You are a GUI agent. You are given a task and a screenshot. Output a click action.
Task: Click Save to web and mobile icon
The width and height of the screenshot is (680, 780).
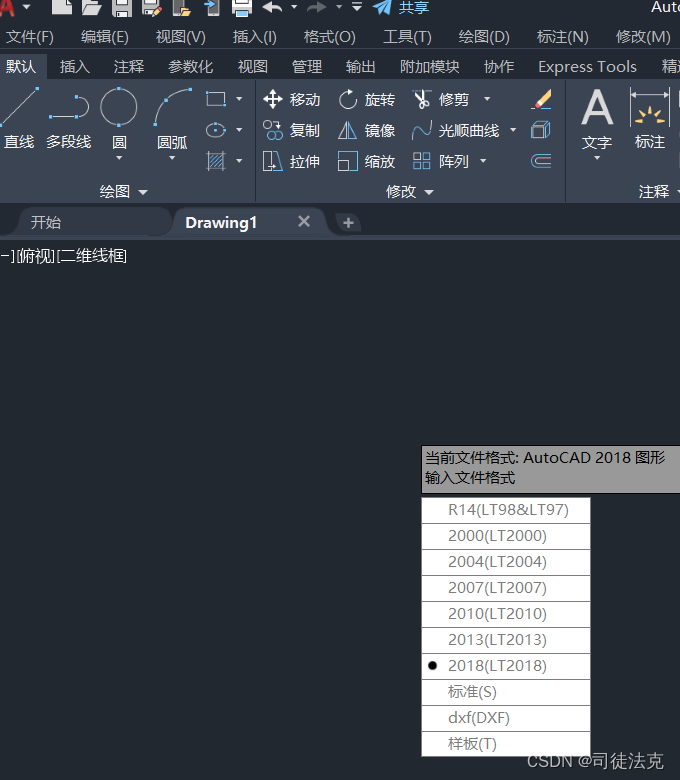pyautogui.click(x=212, y=7)
